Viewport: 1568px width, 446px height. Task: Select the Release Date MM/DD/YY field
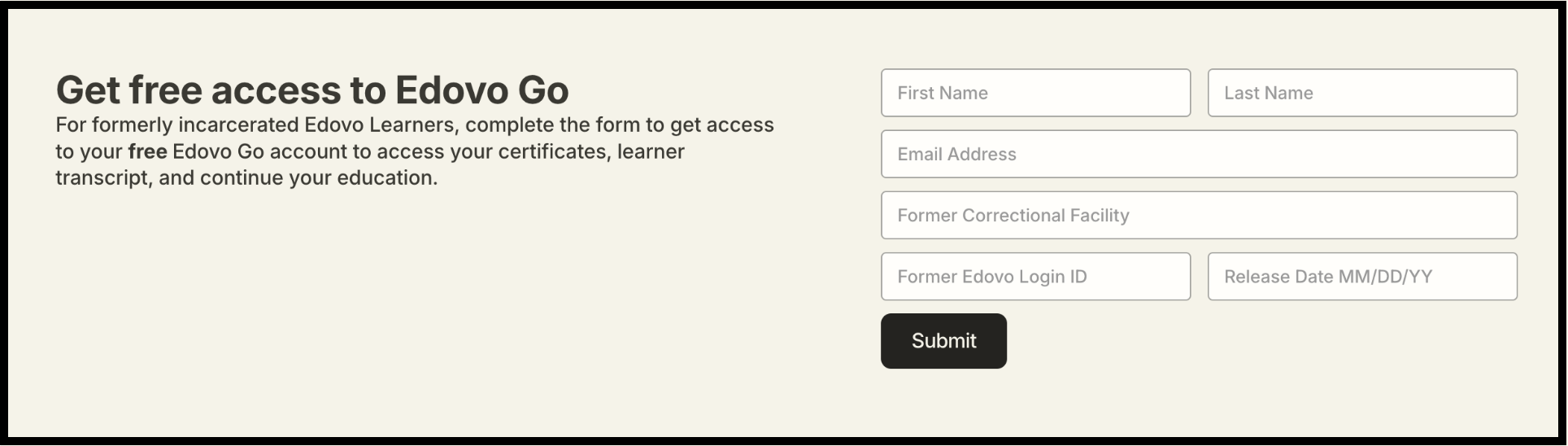pos(1362,277)
